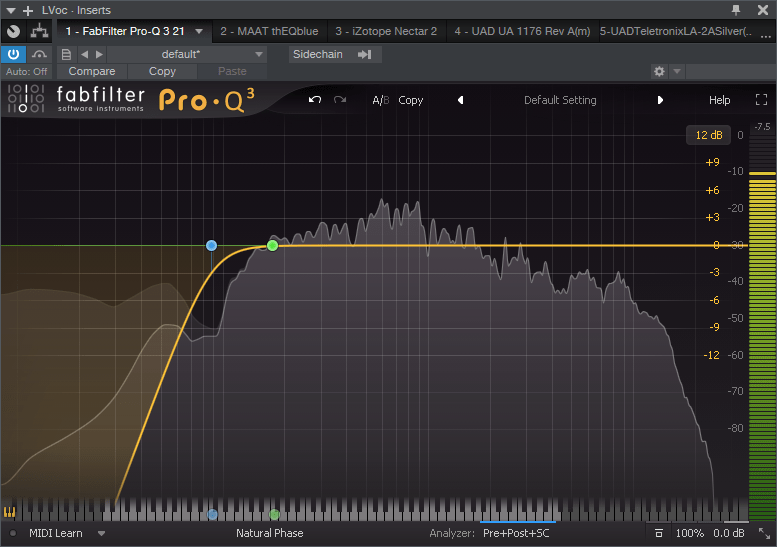Click the sidechain input arrow icon
777x547 pixels.
(364, 54)
